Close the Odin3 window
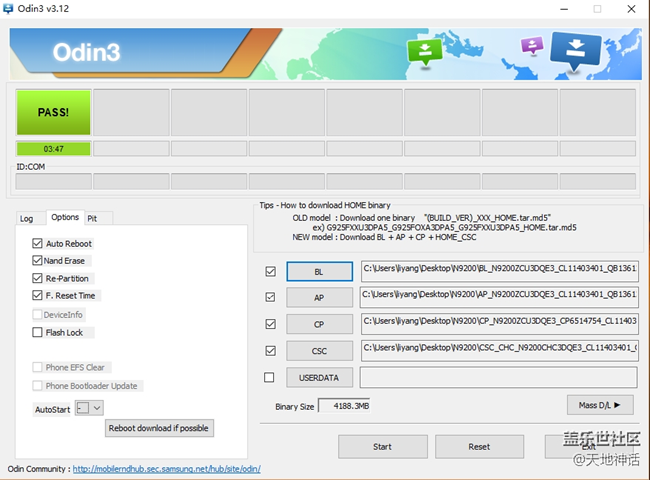 click(x=631, y=9)
